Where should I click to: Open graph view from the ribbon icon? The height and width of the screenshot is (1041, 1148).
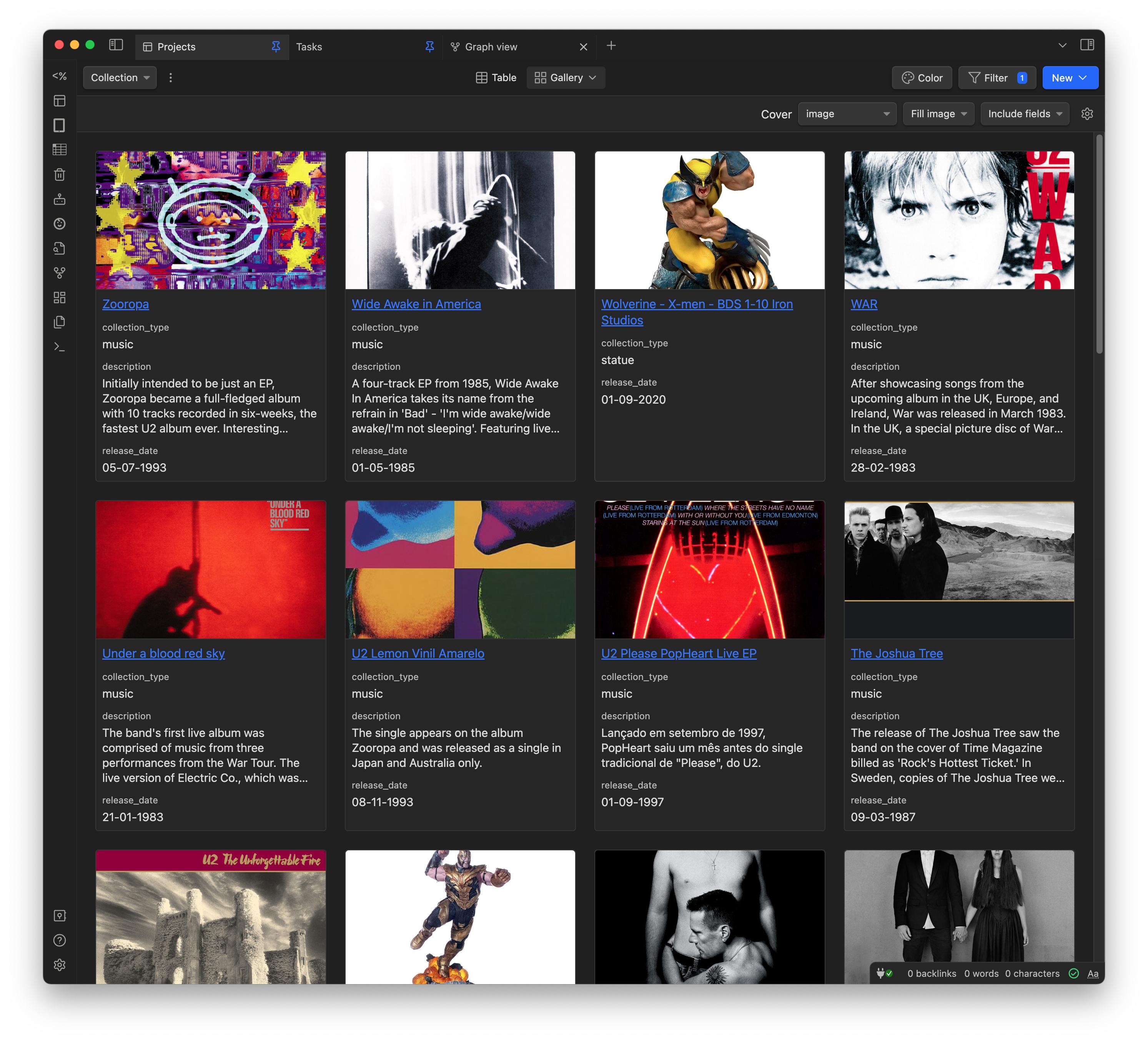point(60,273)
